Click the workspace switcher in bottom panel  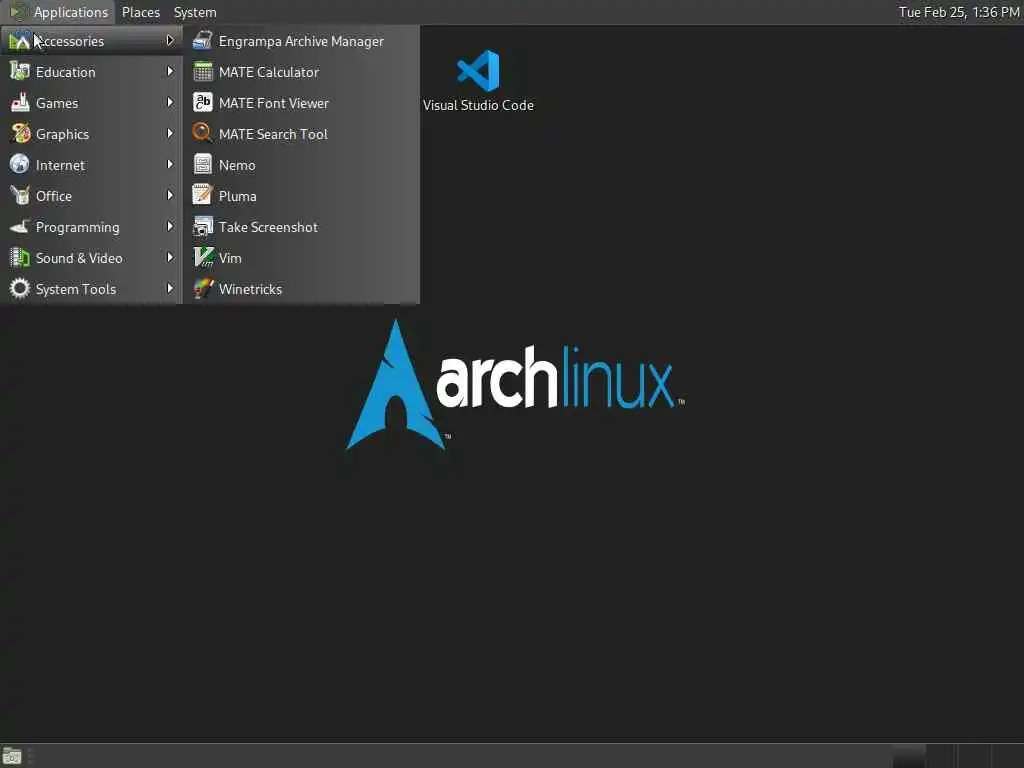pos(957,756)
